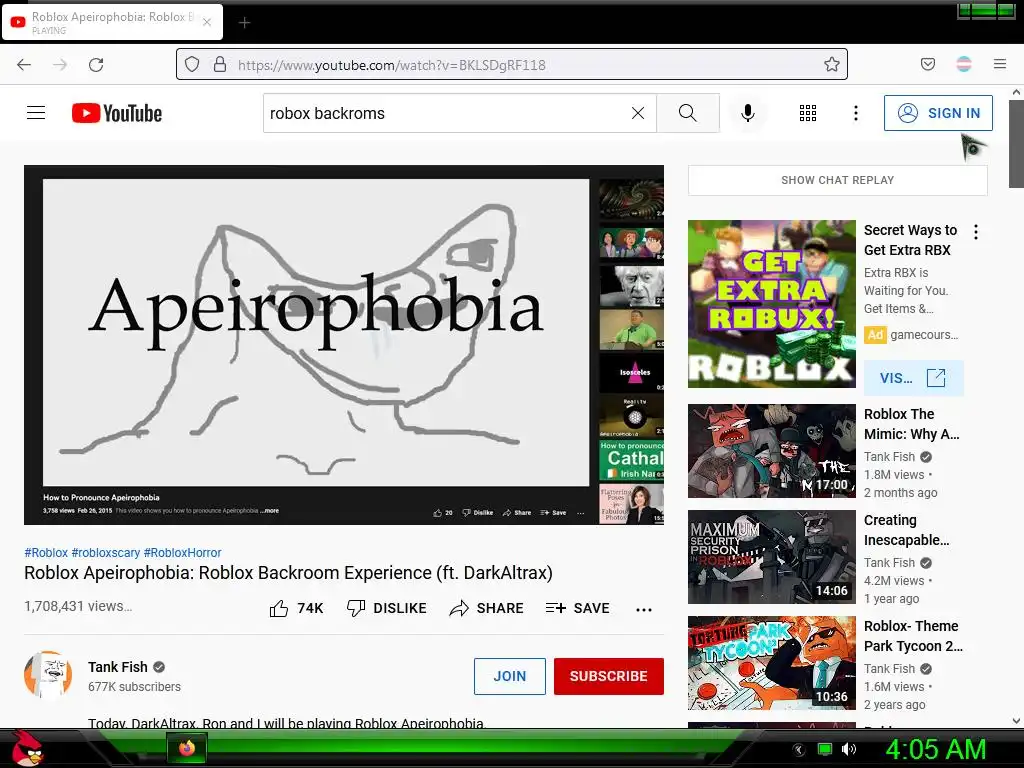Click the scrollbar up arrow

(x=1016, y=93)
